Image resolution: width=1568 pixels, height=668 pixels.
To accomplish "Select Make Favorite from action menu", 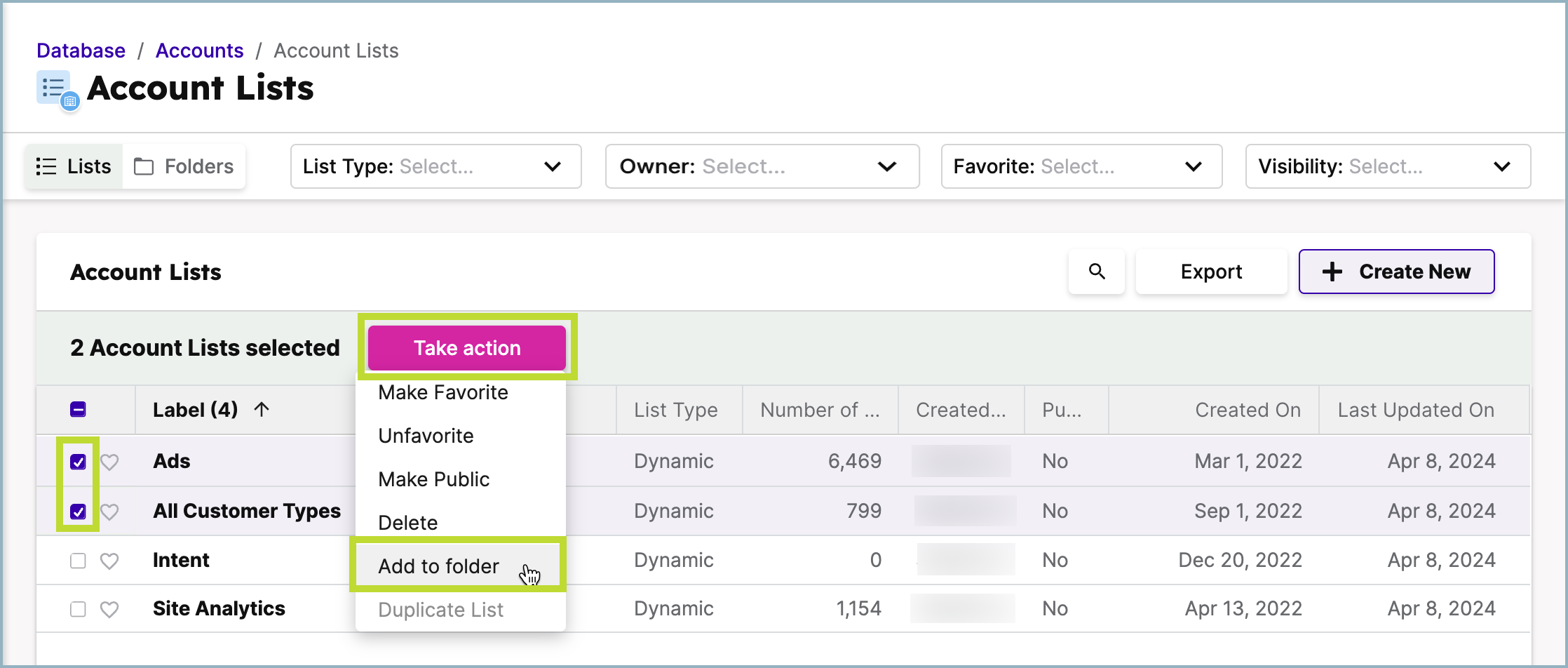I will coord(443,392).
